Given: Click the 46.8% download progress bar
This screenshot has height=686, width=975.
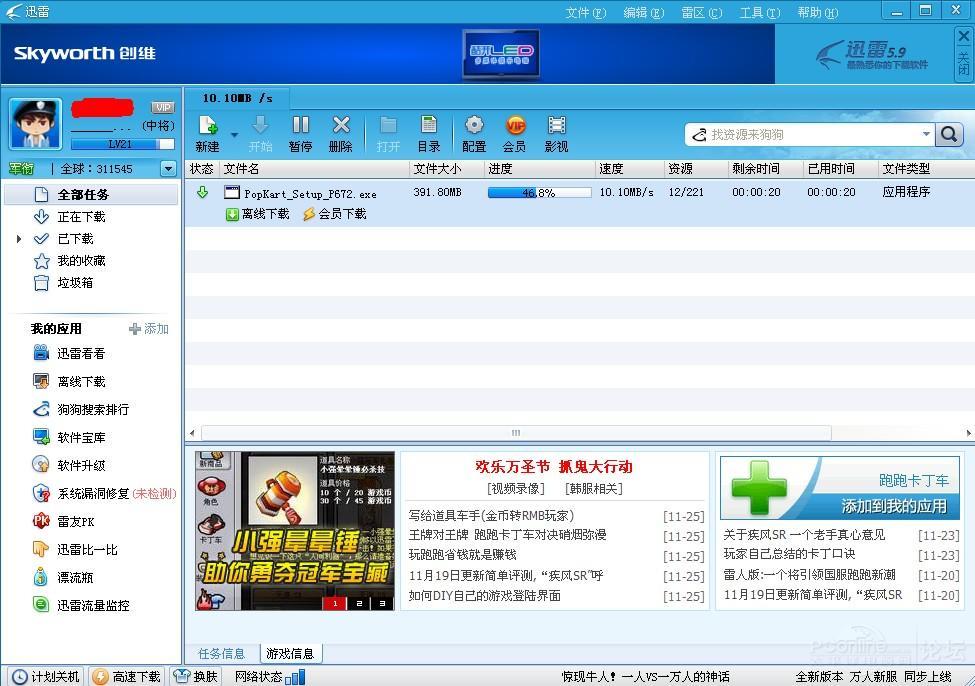Looking at the screenshot, I should click(x=539, y=193).
